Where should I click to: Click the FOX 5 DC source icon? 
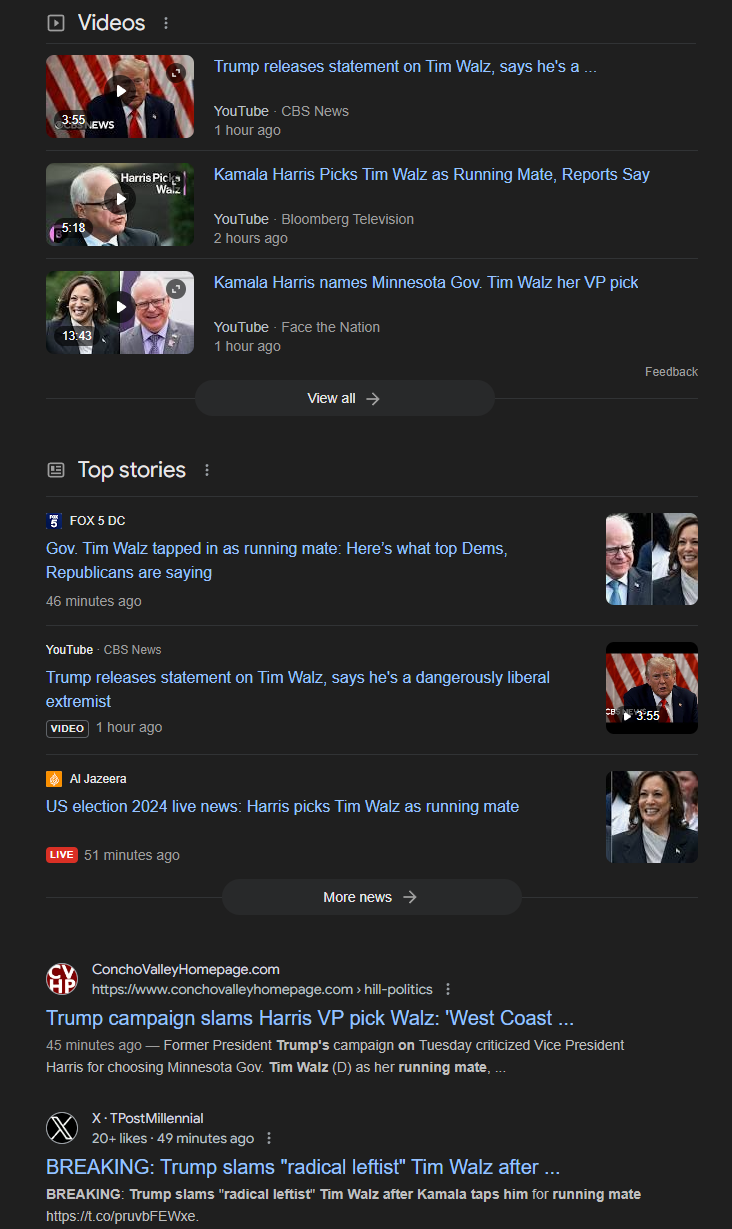(x=54, y=521)
